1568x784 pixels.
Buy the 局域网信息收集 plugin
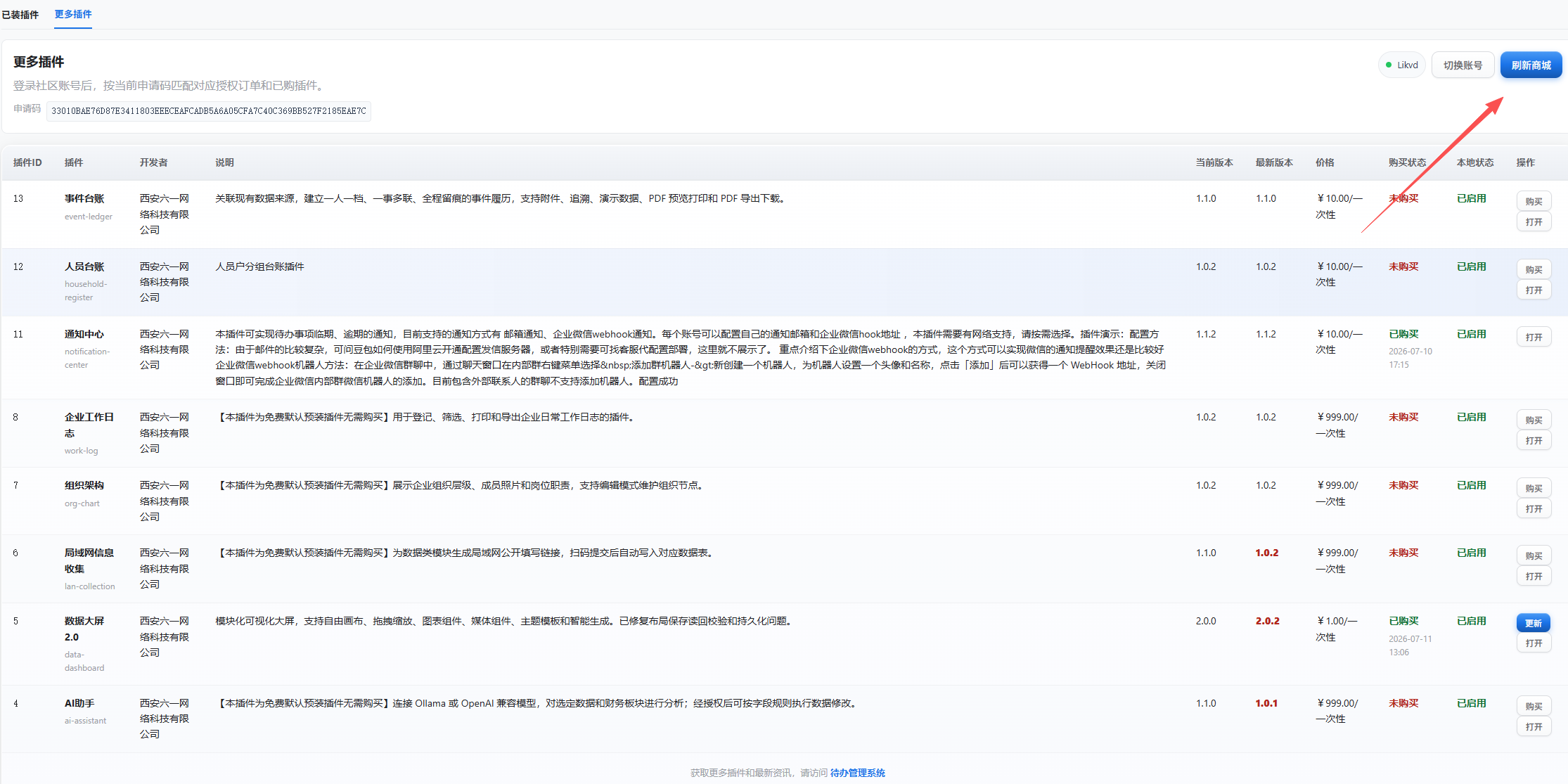pos(1534,555)
